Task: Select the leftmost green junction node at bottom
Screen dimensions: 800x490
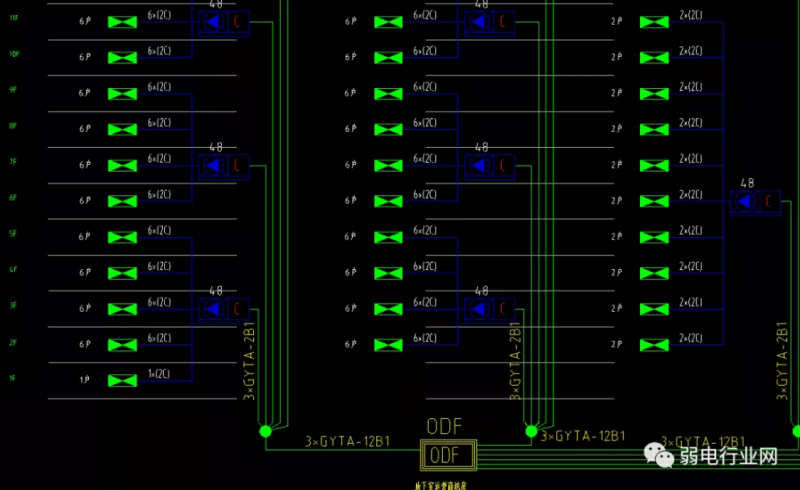Action: pyautogui.click(x=265, y=431)
